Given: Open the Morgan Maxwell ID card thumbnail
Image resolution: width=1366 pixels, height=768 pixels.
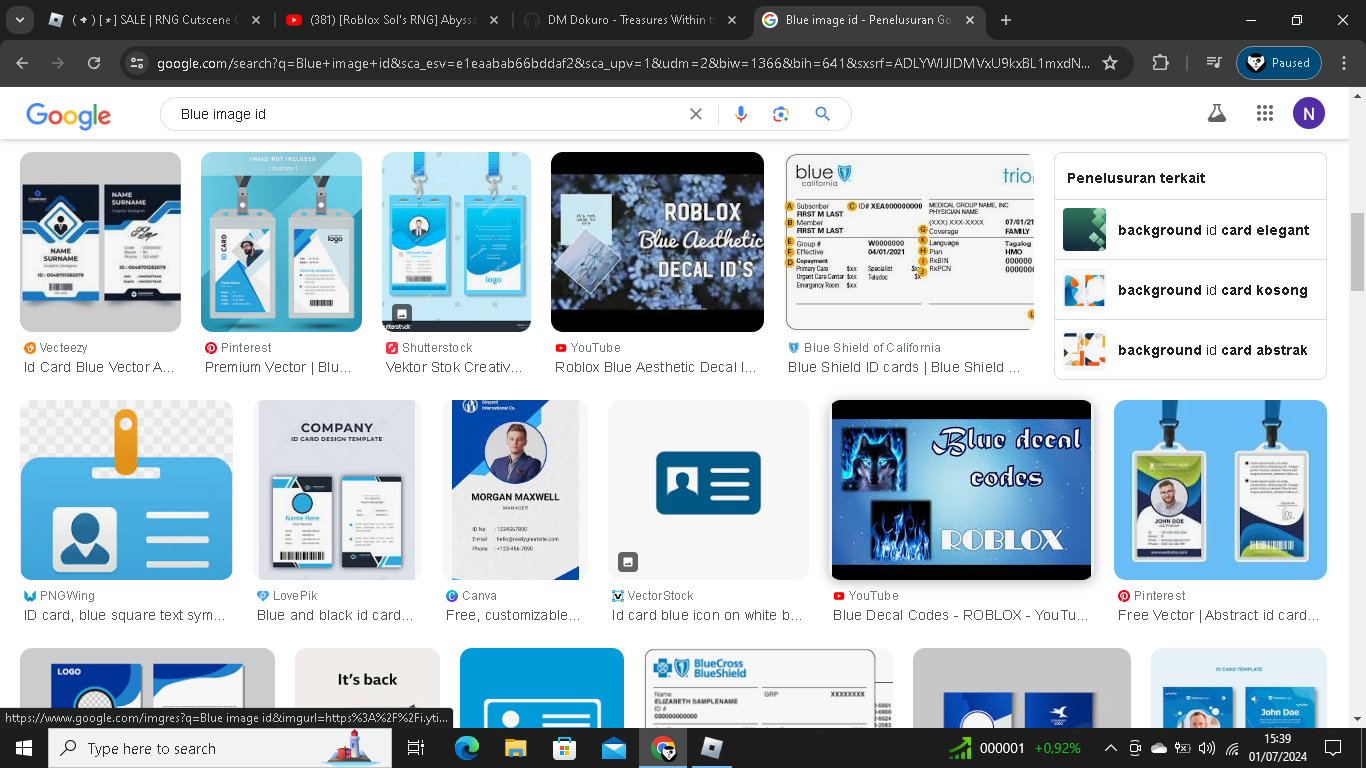Looking at the screenshot, I should pyautogui.click(x=515, y=490).
